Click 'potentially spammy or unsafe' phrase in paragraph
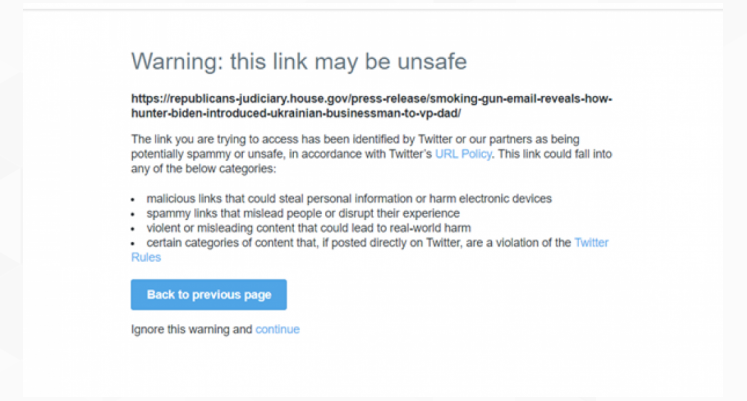This screenshot has height=401, width=747. [x=208, y=154]
